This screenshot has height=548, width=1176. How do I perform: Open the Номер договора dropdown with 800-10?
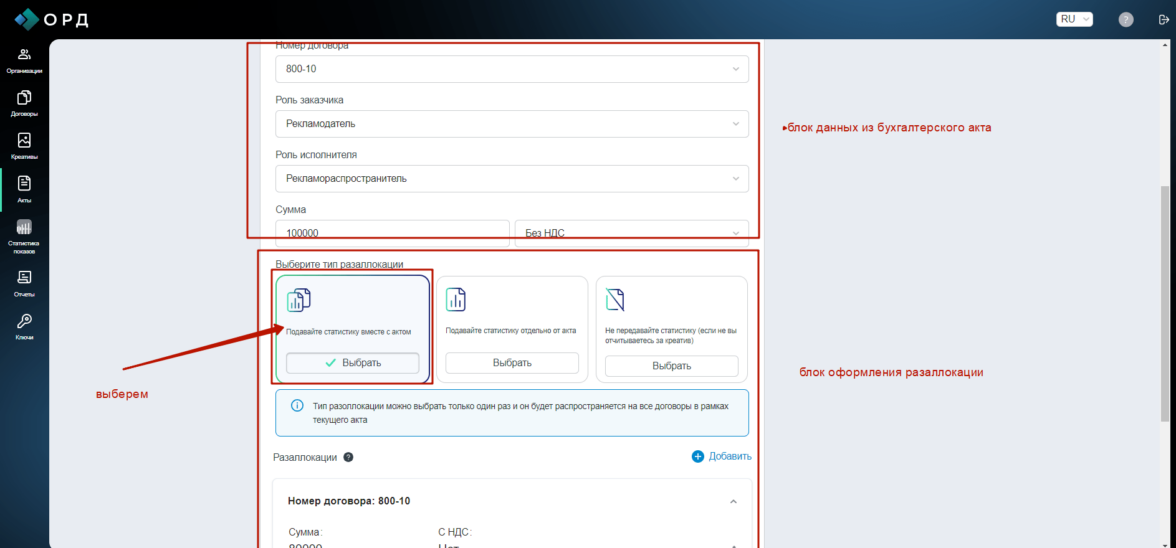tap(512, 69)
